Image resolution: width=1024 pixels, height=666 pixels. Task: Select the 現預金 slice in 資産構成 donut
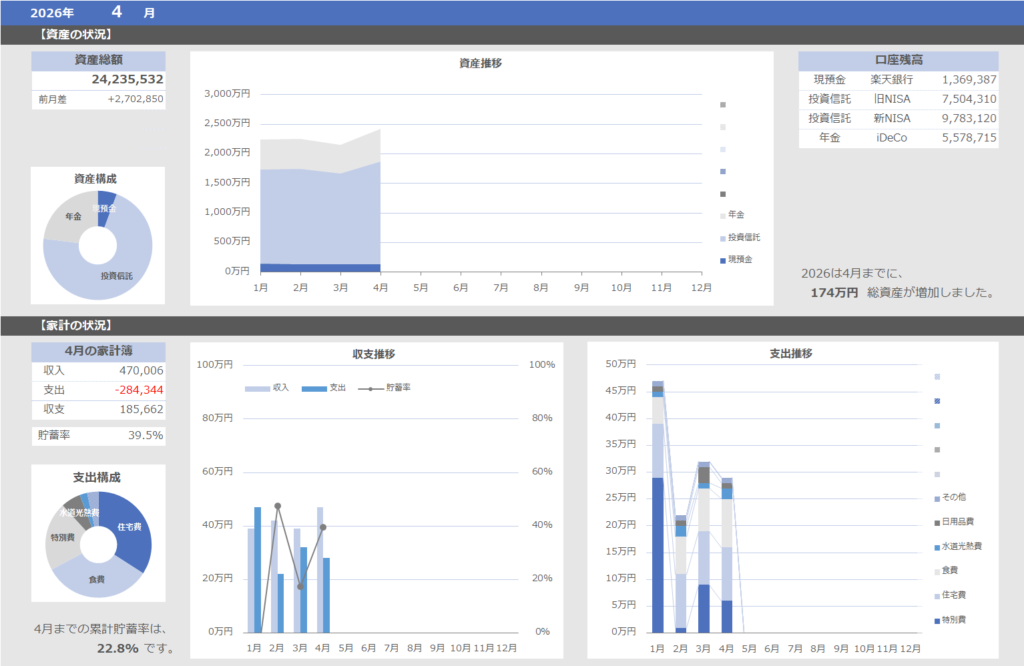coord(105,208)
